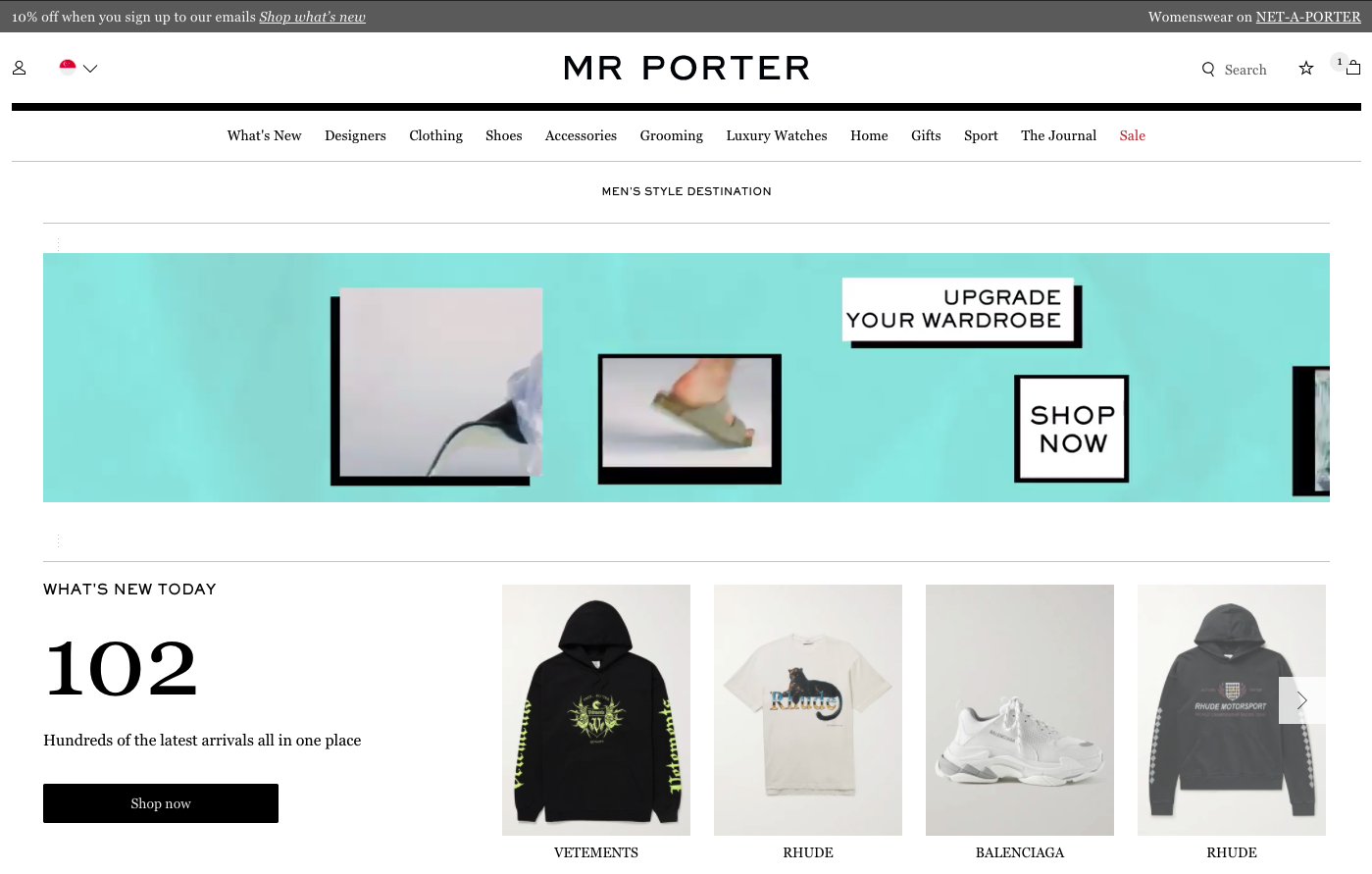Open the Luxury Watches menu
This screenshot has width=1372, height=874.
pyautogui.click(x=777, y=135)
